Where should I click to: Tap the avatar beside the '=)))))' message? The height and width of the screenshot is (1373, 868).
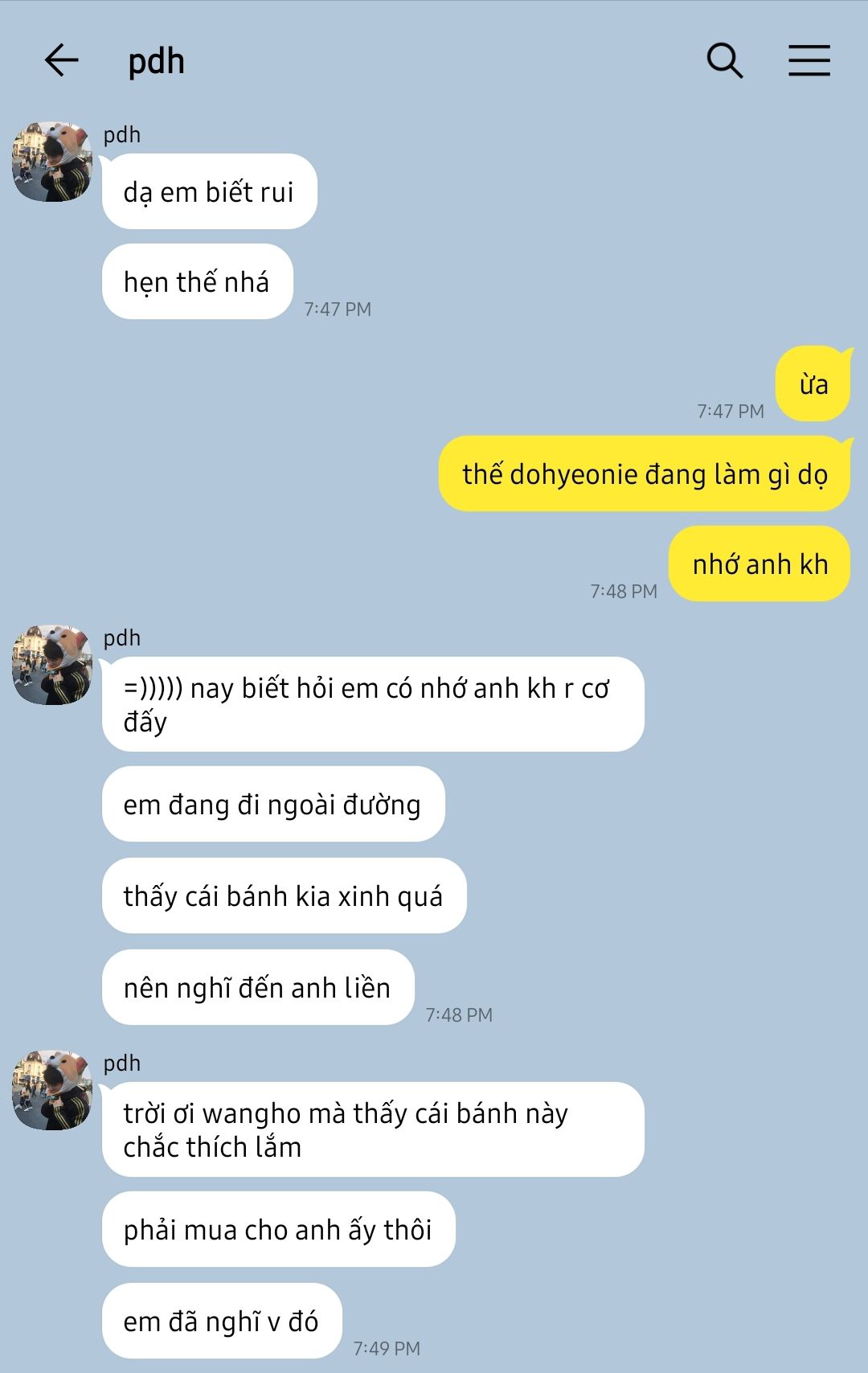(52, 665)
